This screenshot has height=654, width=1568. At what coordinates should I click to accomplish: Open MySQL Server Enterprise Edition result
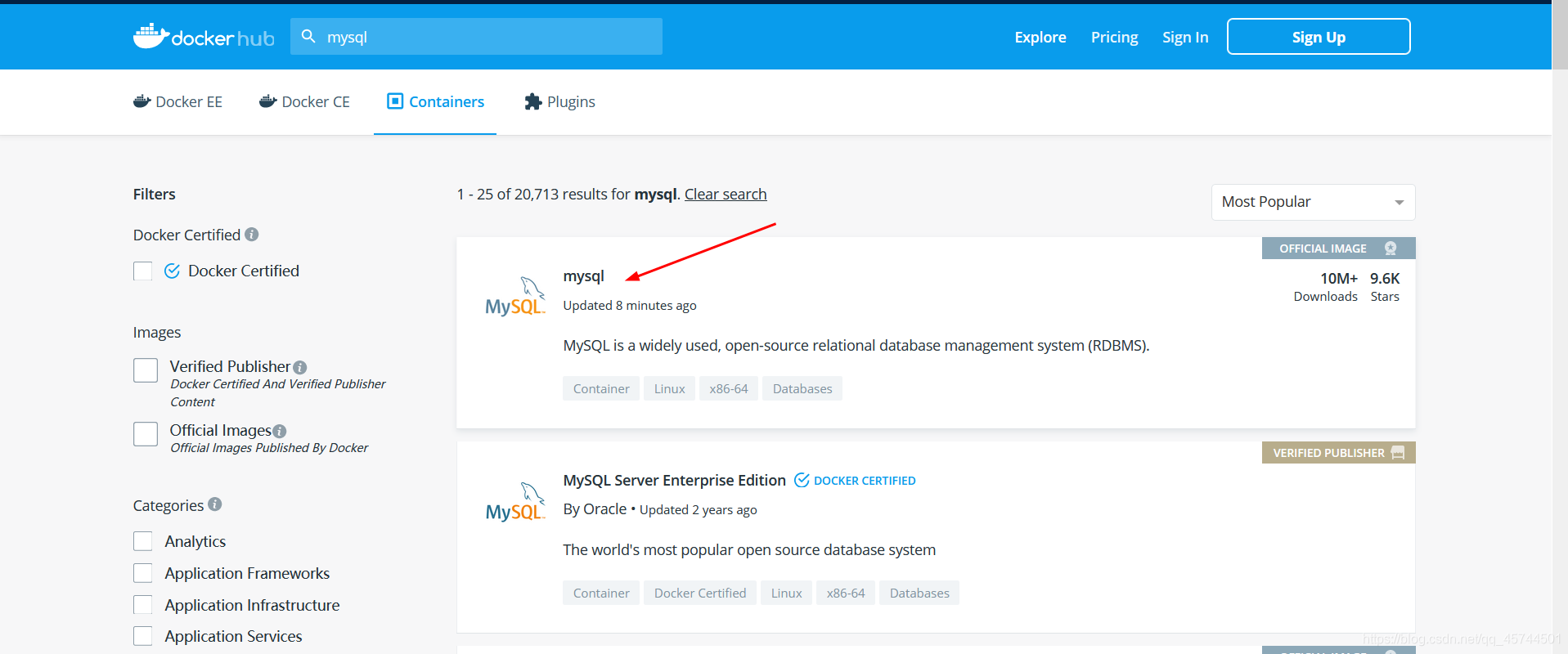point(674,480)
